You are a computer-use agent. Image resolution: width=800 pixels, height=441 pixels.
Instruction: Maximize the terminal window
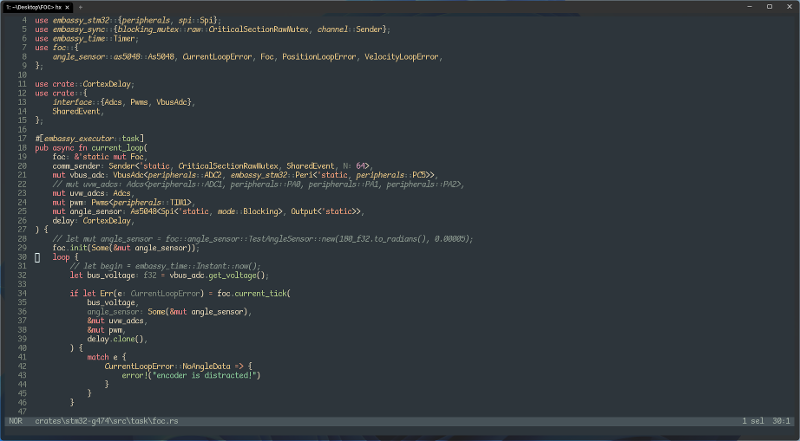(769, 7)
